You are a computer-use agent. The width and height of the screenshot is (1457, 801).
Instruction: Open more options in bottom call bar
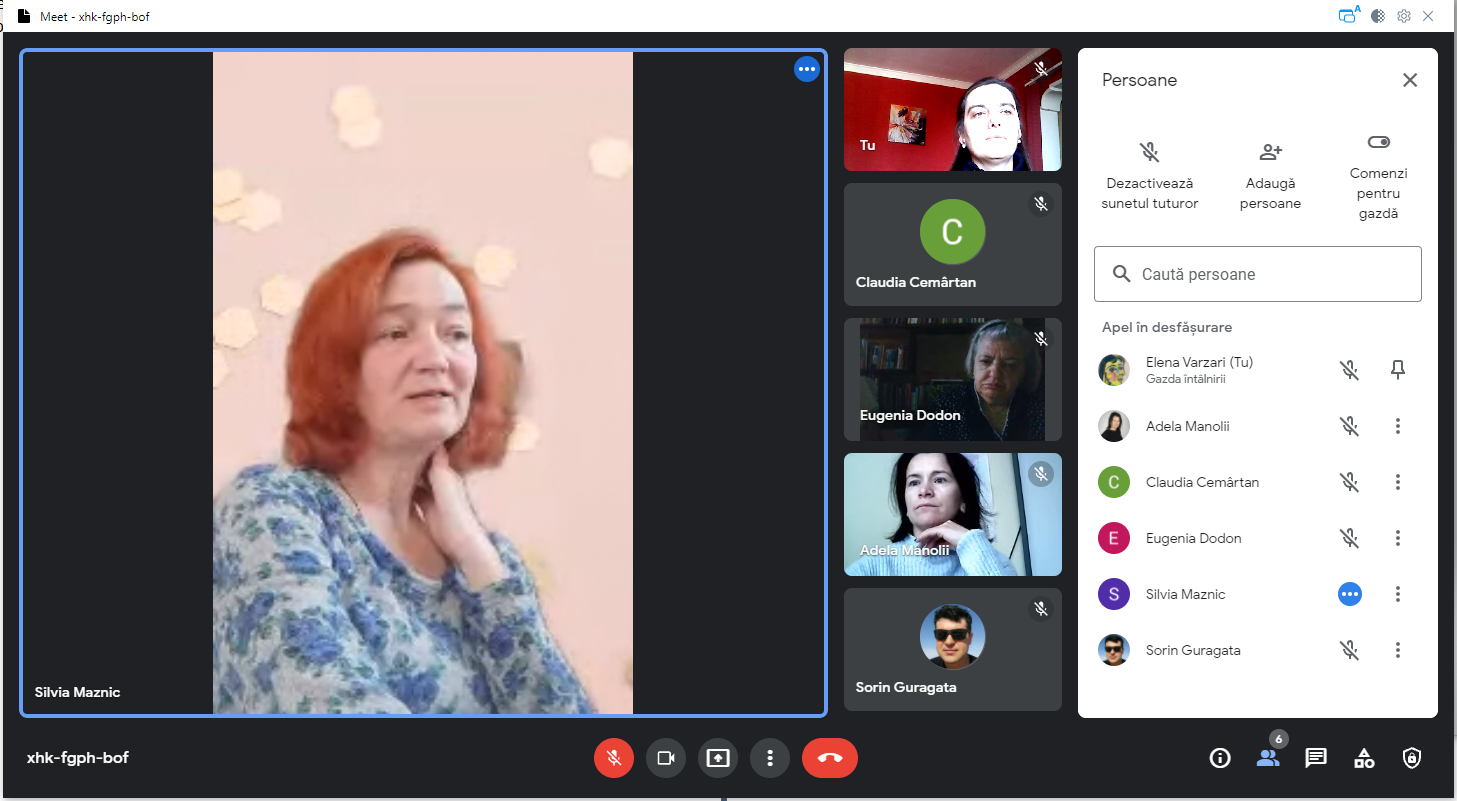pyautogui.click(x=770, y=758)
